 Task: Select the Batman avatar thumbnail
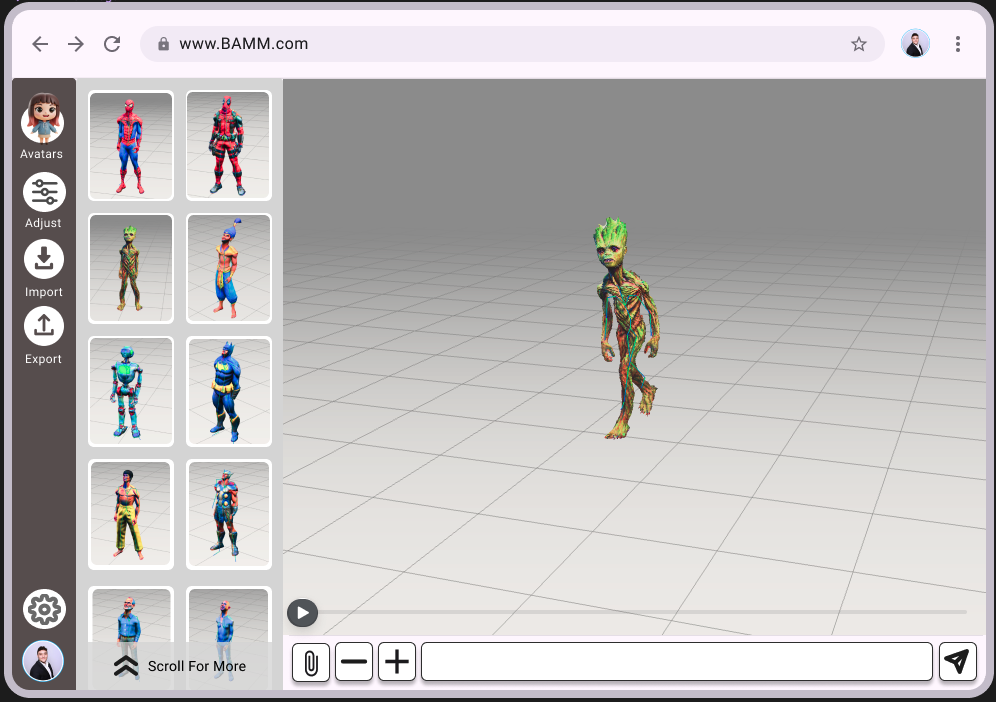pyautogui.click(x=229, y=391)
